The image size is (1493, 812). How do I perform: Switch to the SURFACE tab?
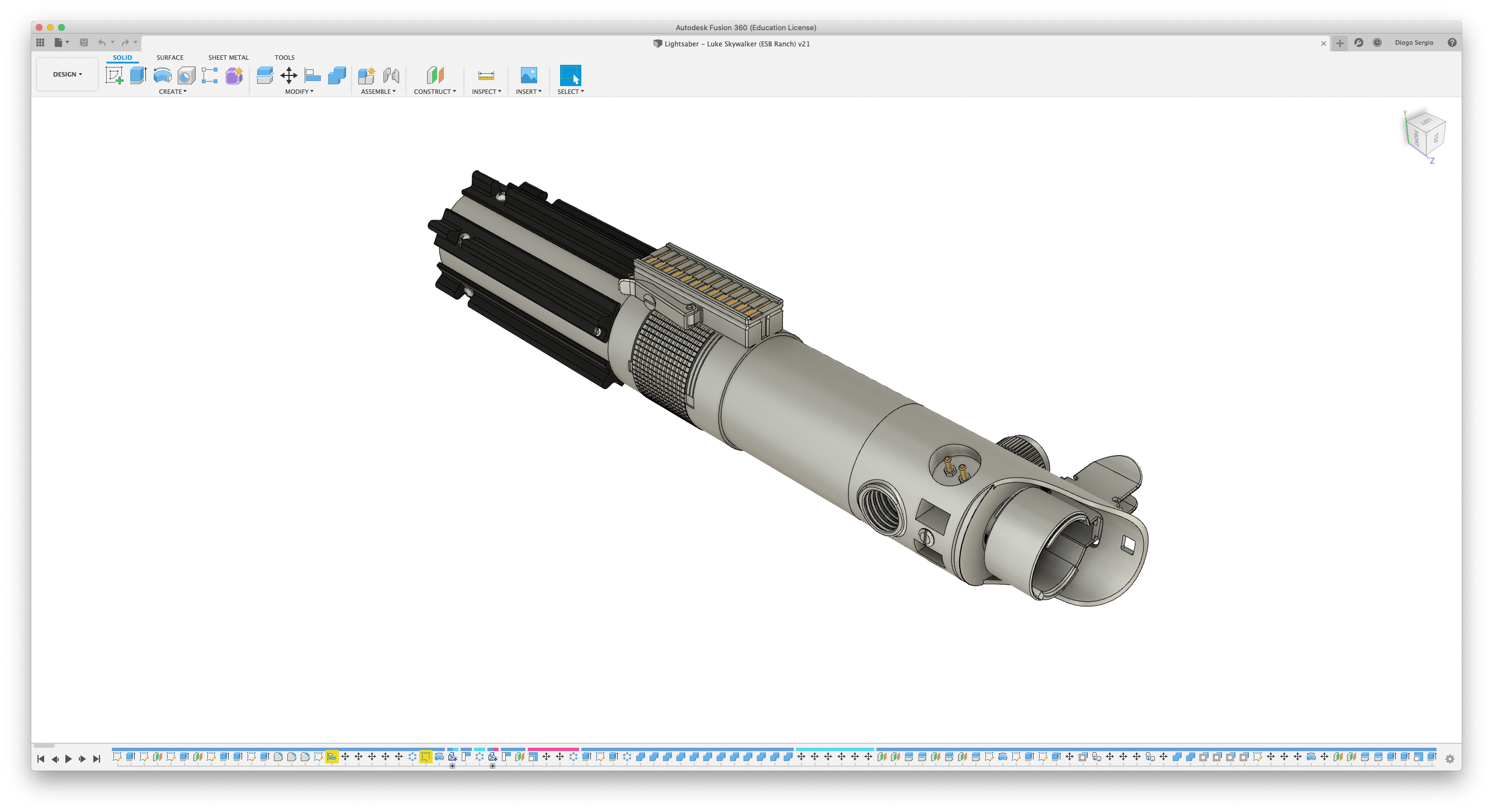pos(170,58)
